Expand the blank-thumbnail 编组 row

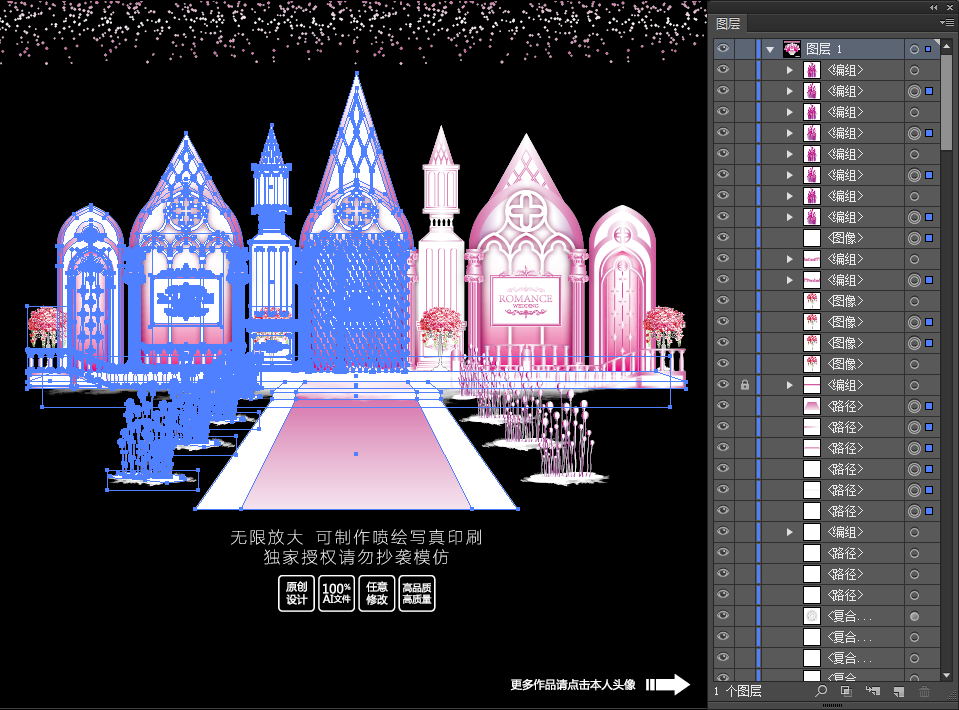790,532
